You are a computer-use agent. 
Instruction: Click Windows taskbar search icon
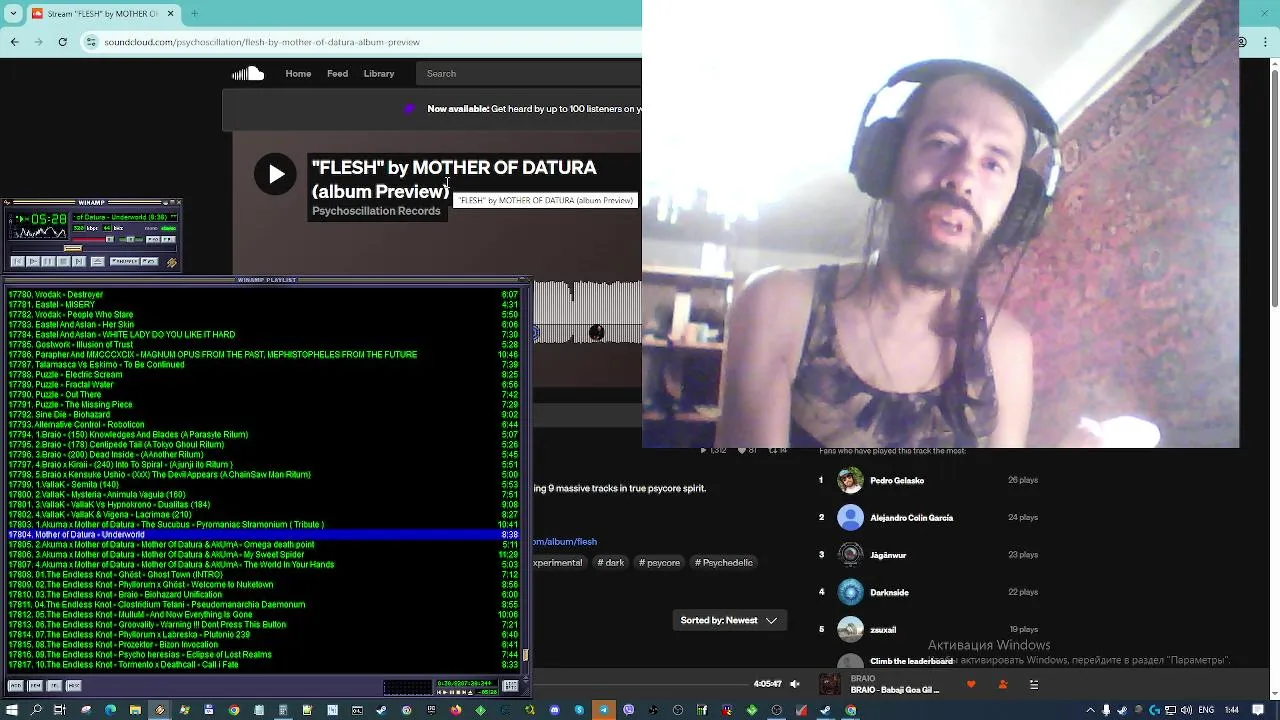point(36,710)
